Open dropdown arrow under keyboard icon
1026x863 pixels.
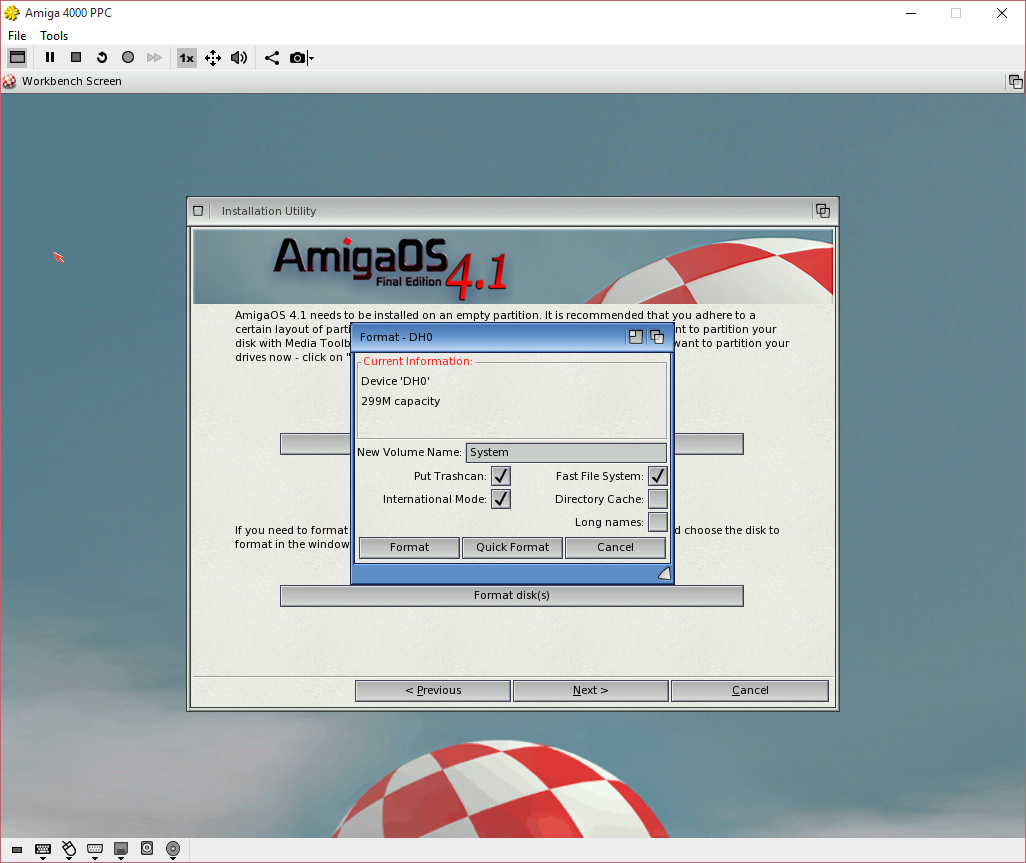pyautogui.click(x=43, y=858)
